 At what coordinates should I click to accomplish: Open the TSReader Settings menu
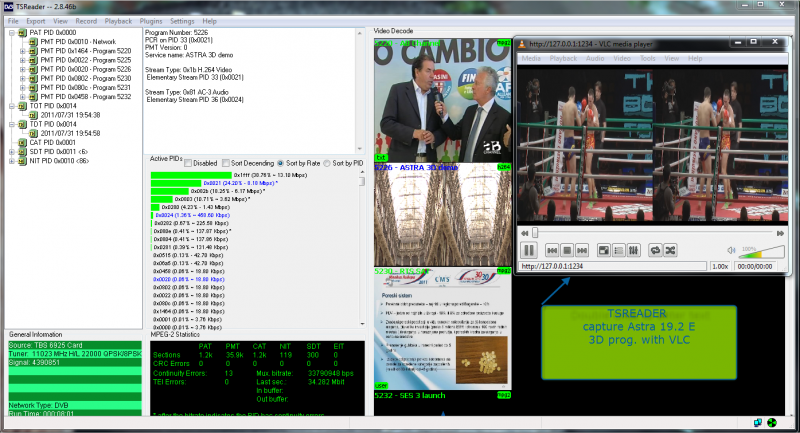182,21
